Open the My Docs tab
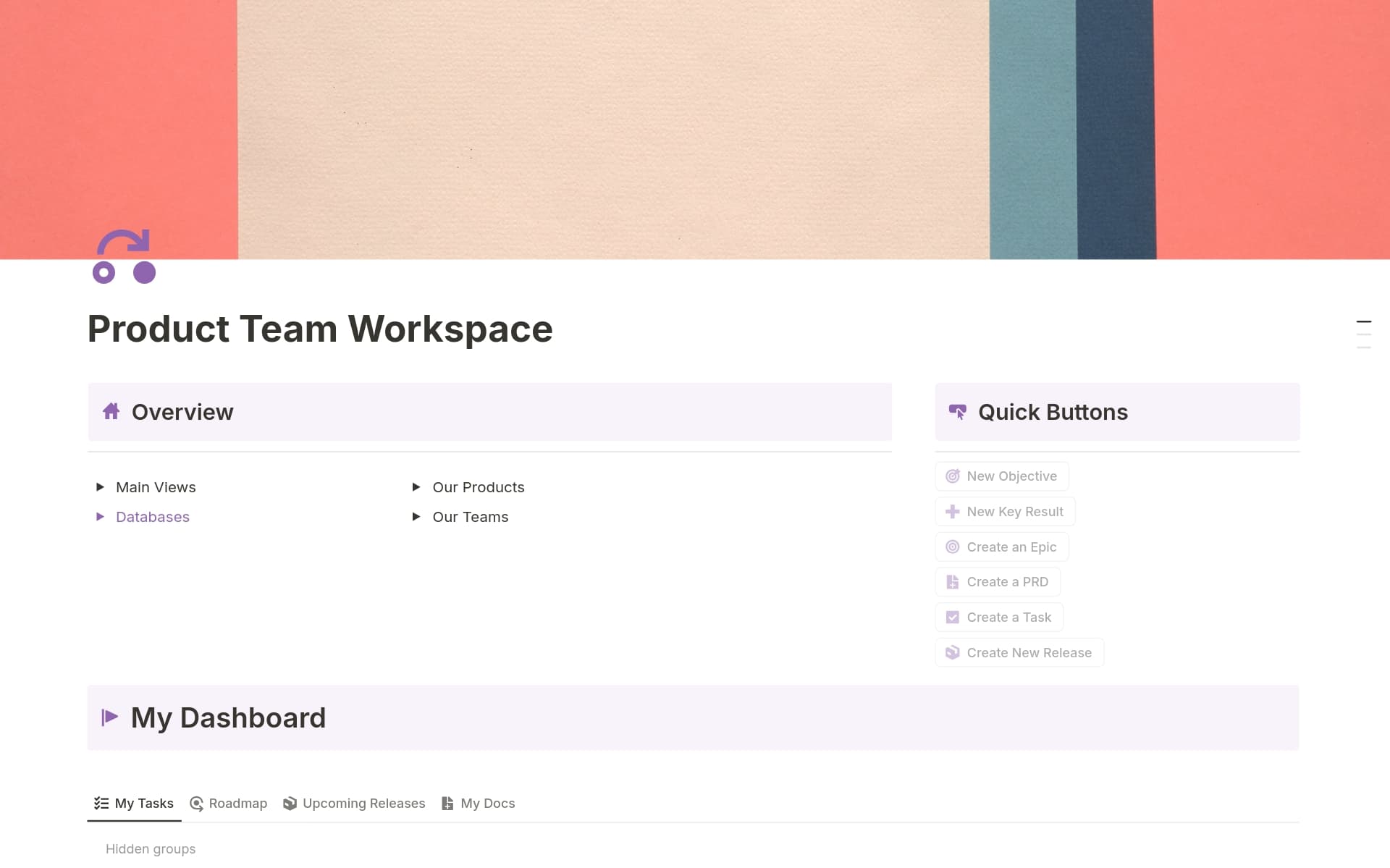This screenshot has width=1390, height=868. pyautogui.click(x=478, y=803)
